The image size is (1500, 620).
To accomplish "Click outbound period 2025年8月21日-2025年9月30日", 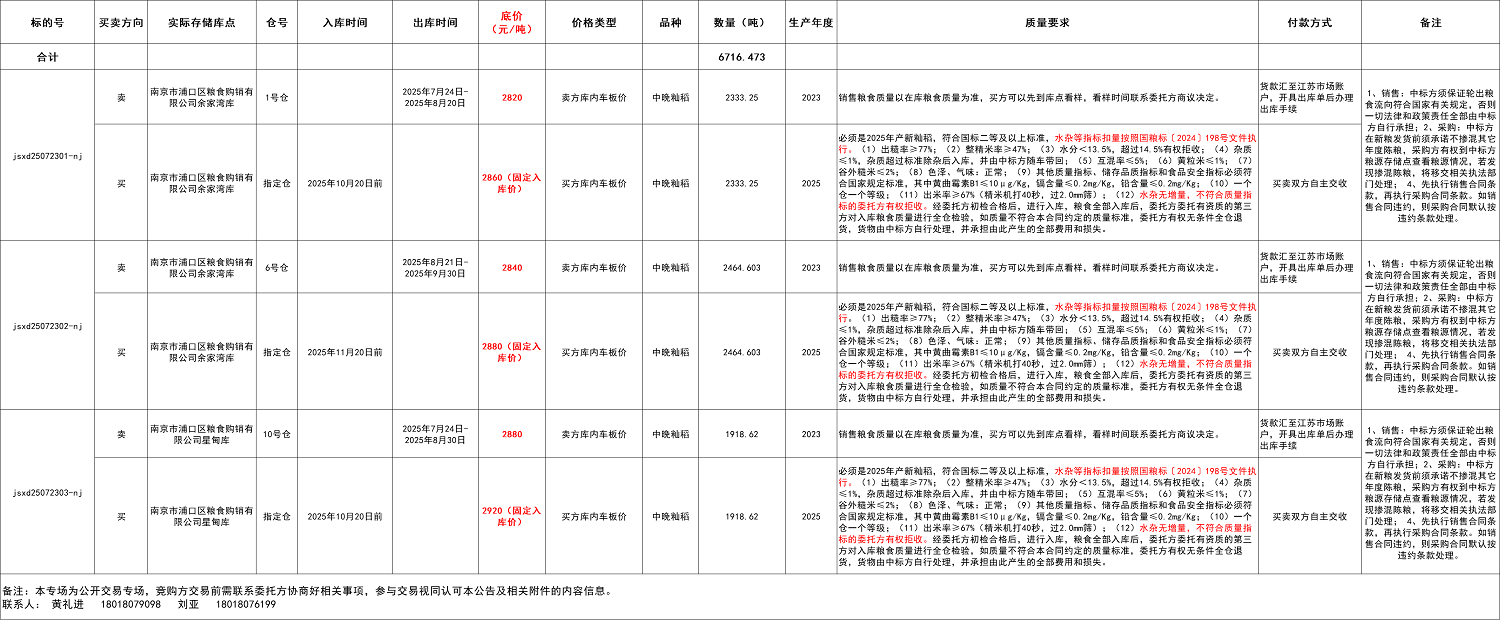I will (436, 267).
